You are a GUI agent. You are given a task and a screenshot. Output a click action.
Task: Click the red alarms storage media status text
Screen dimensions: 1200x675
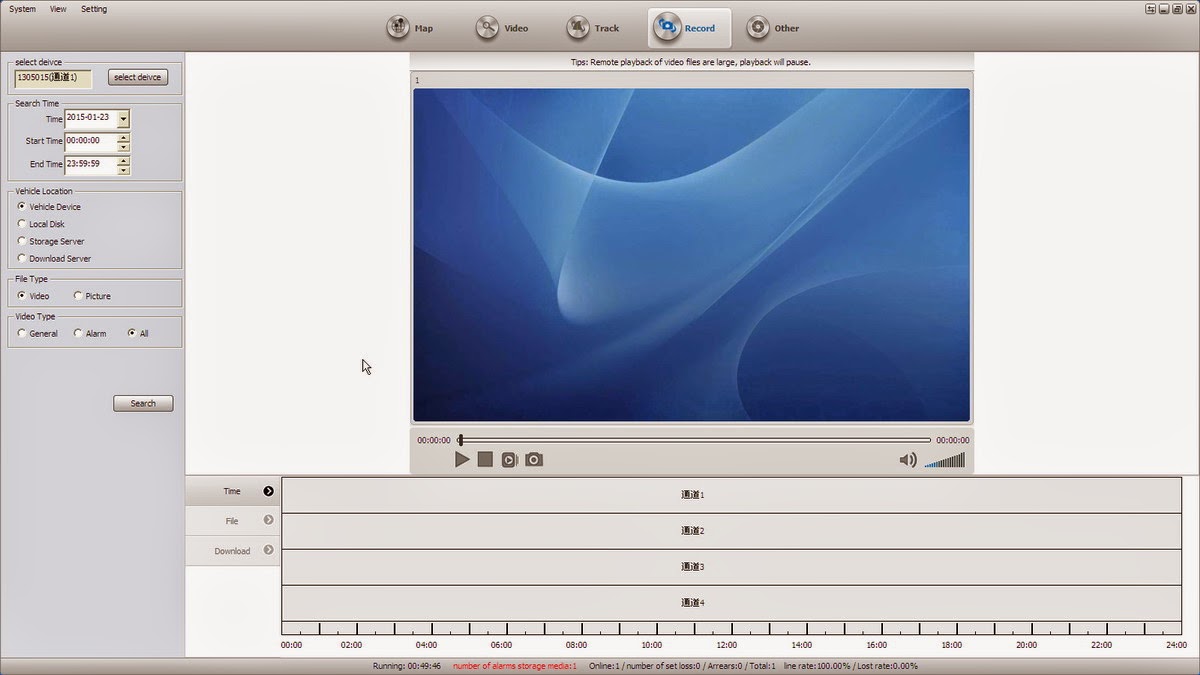click(515, 666)
